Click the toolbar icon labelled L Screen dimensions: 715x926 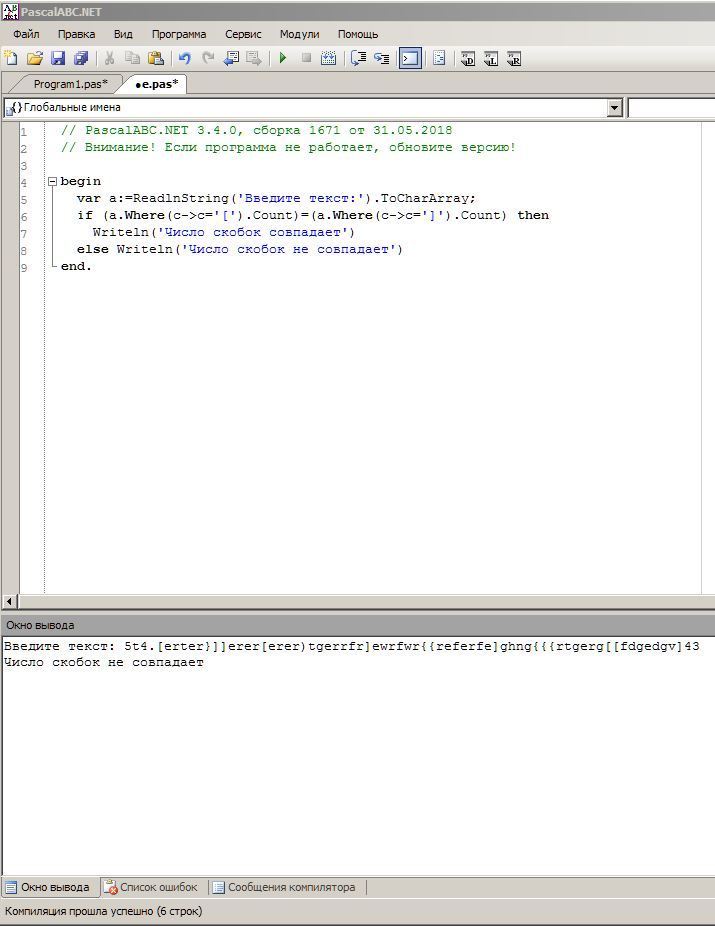(491, 58)
